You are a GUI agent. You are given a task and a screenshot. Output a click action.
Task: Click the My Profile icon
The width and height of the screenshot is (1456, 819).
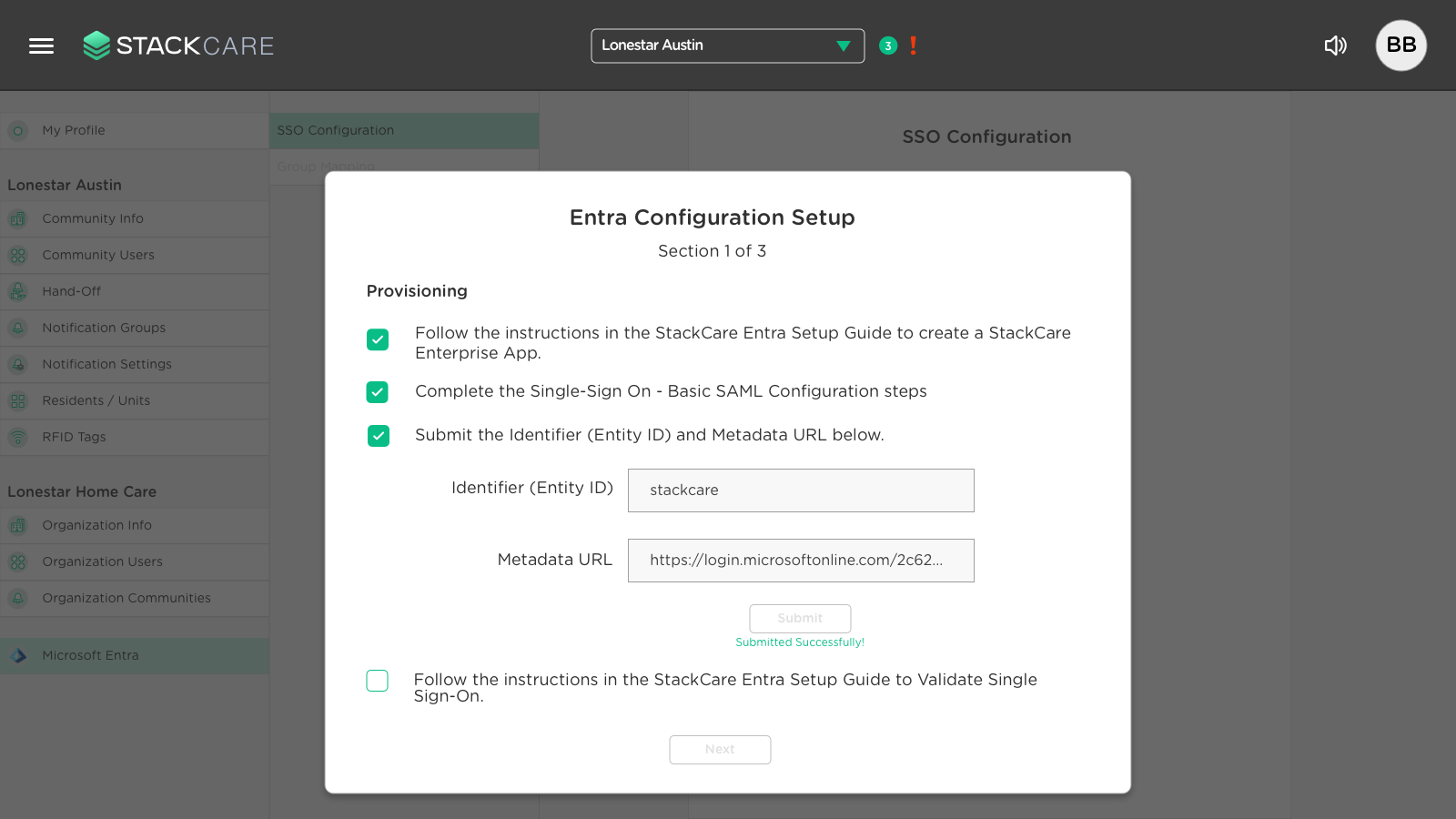pyautogui.click(x=18, y=131)
